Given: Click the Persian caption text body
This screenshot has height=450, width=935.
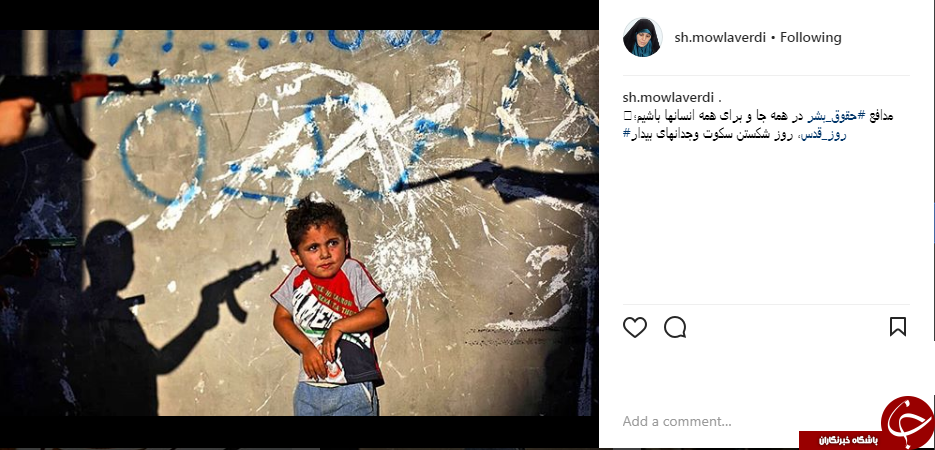Looking at the screenshot, I should pyautogui.click(x=758, y=125).
